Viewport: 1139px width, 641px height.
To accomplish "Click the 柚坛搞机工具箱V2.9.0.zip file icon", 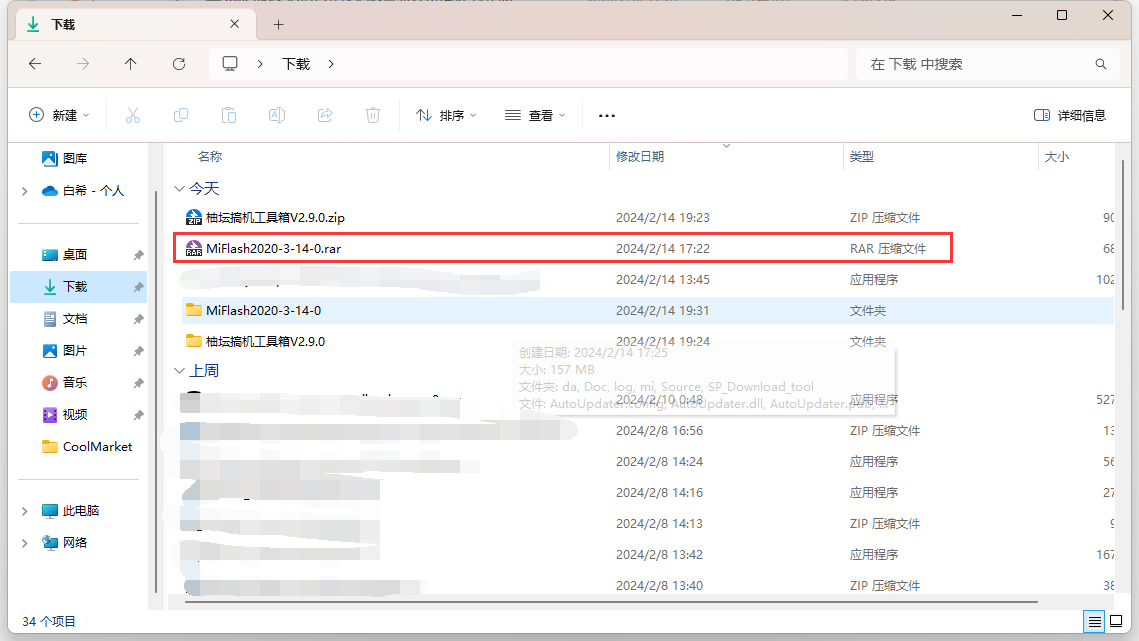I will tap(194, 217).
